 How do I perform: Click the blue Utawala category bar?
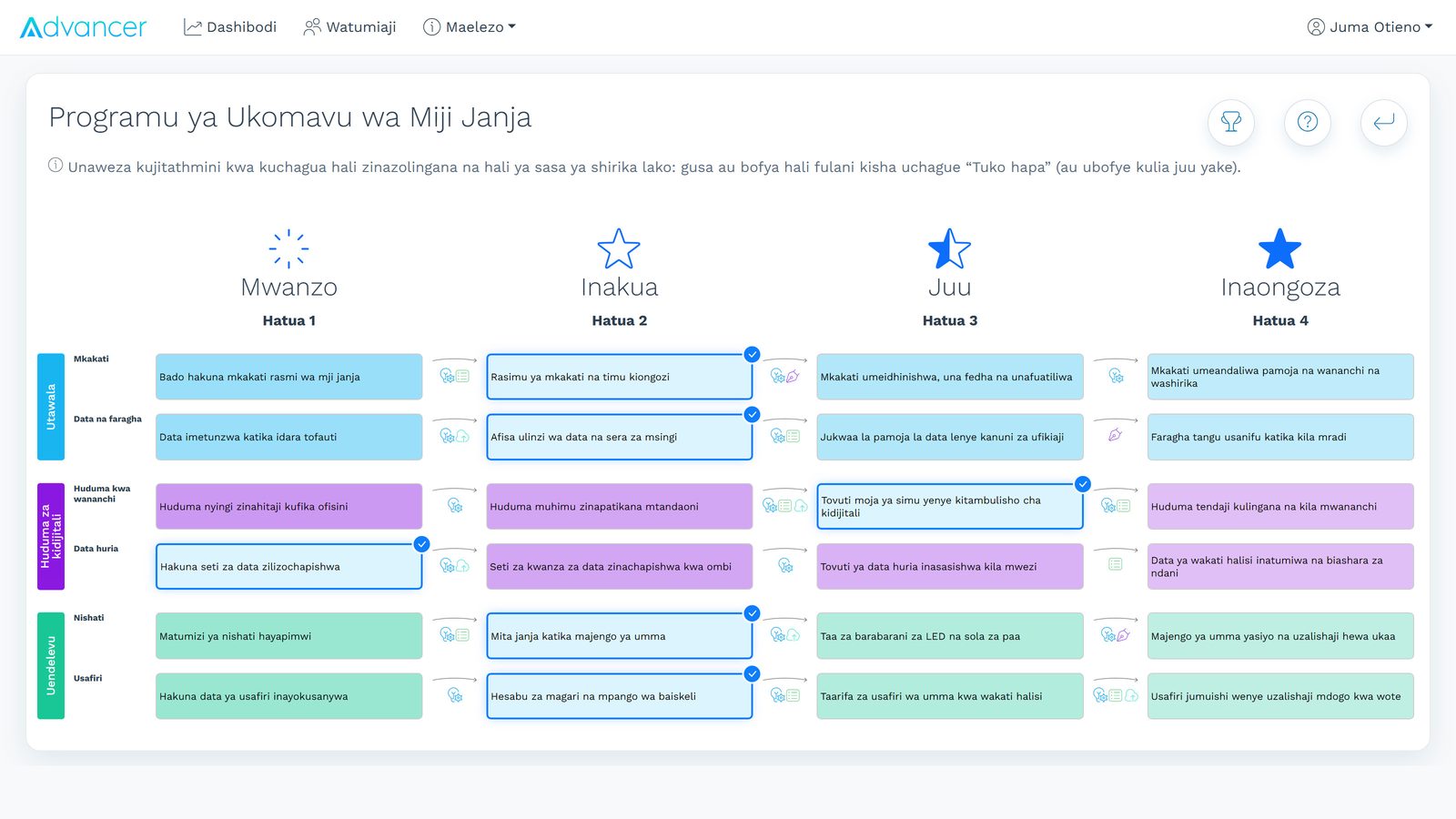tap(51, 407)
